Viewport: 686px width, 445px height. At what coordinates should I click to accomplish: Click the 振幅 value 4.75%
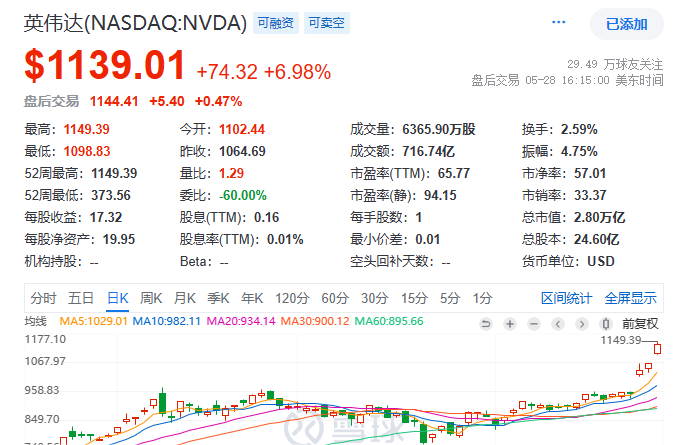(x=579, y=151)
